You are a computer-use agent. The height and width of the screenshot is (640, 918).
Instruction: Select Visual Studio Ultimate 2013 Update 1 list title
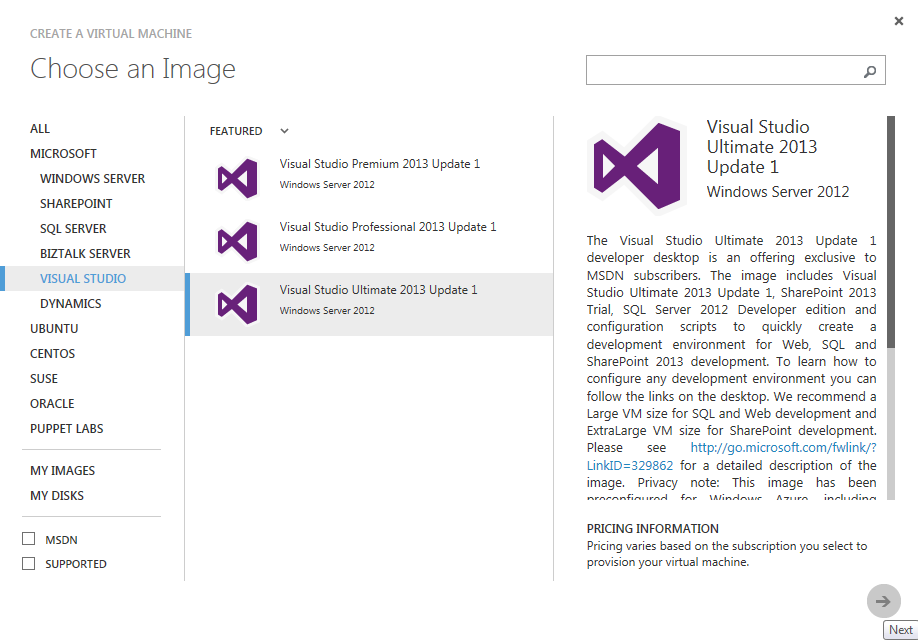tap(378, 290)
